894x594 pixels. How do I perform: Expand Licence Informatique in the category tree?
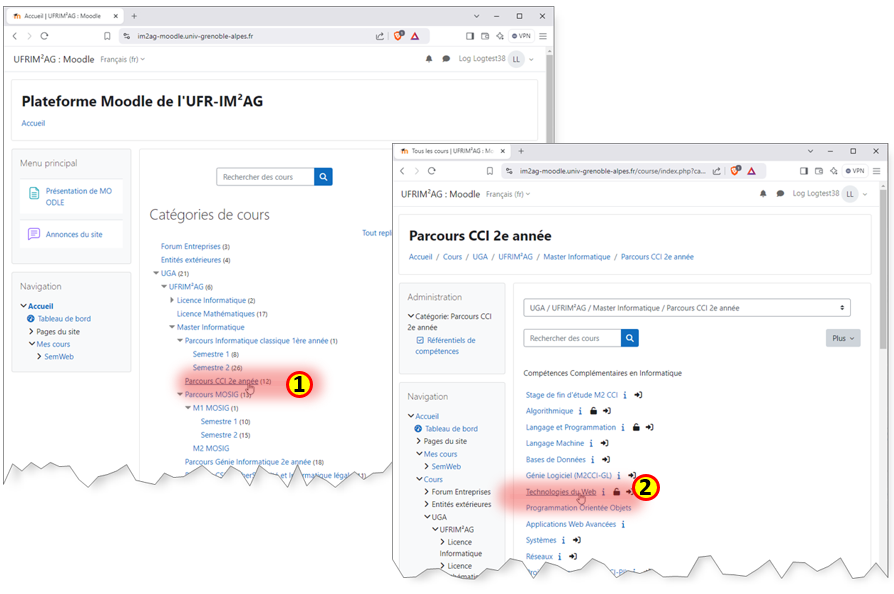(x=172, y=300)
